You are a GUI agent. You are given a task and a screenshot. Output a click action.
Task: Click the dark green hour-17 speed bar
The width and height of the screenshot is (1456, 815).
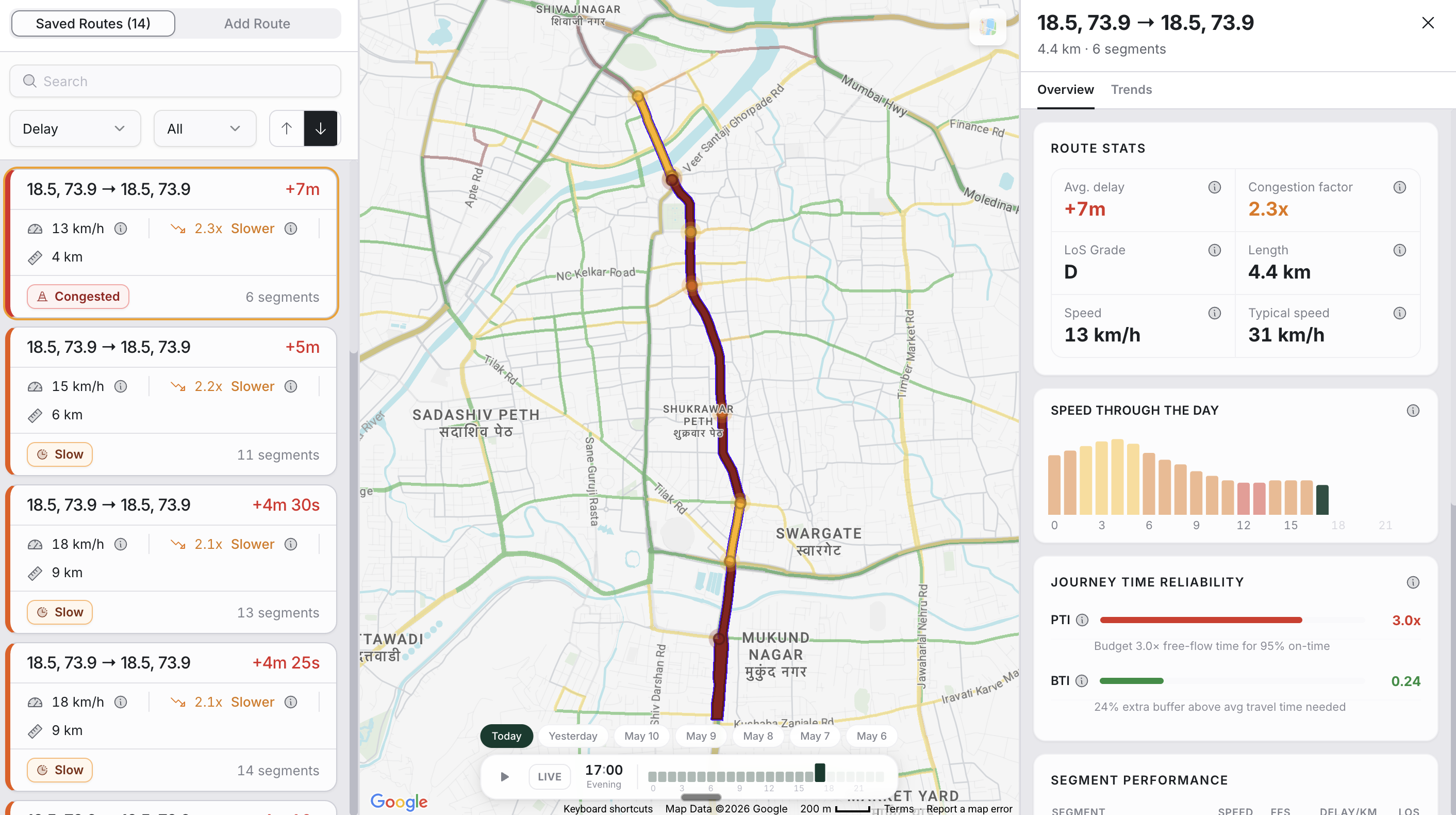[1322, 499]
